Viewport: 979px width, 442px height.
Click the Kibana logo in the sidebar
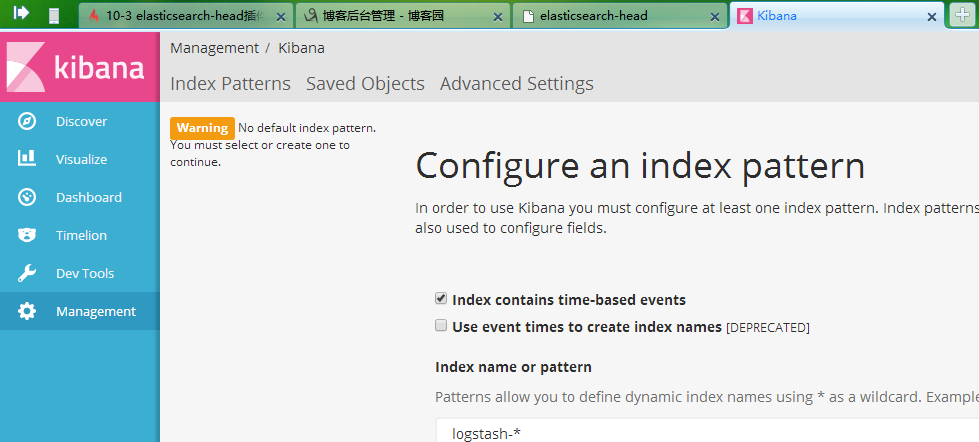pos(80,67)
